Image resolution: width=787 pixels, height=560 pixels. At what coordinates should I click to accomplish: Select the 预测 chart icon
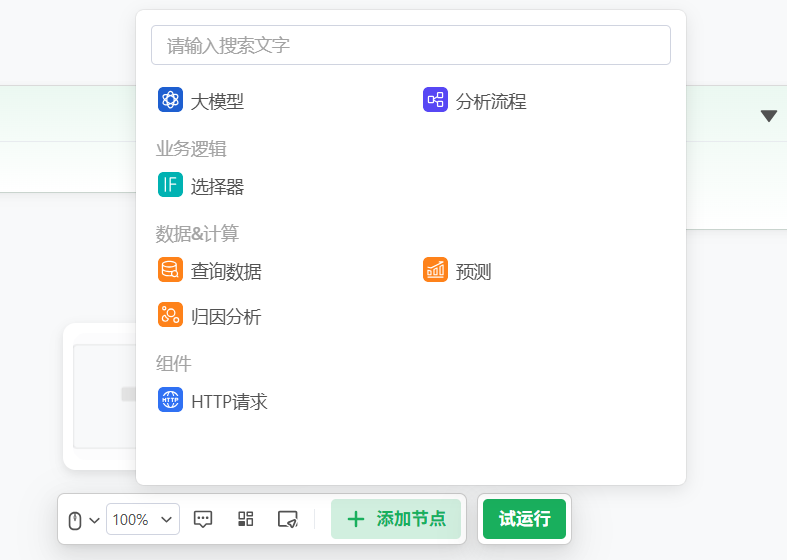(x=435, y=270)
